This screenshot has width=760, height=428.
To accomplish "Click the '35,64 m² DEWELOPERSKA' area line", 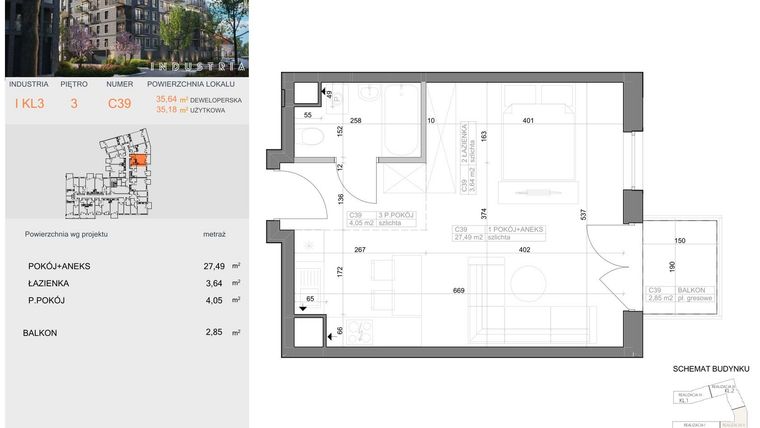I will [x=199, y=99].
